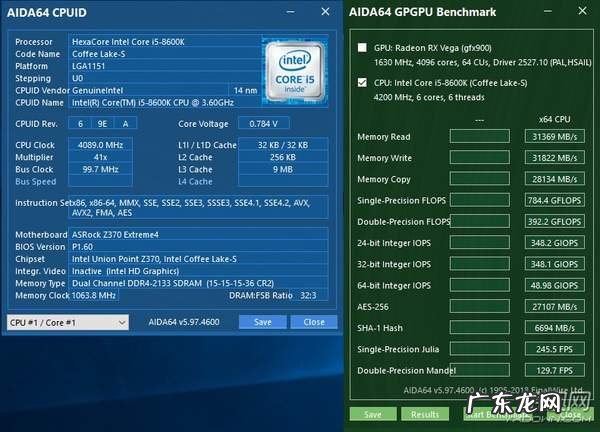Select the 32-bit Integer IOPS result 348.1 GIOPS

554,264
